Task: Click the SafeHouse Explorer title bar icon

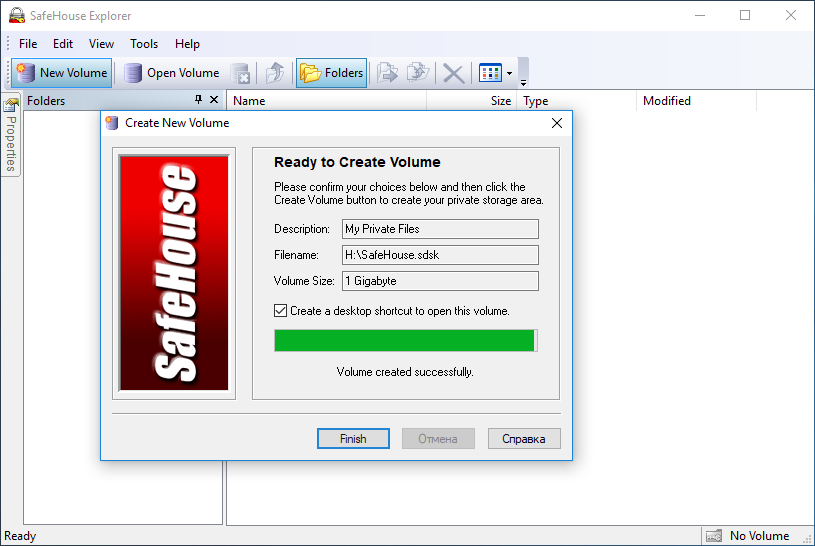Action: click(x=17, y=15)
